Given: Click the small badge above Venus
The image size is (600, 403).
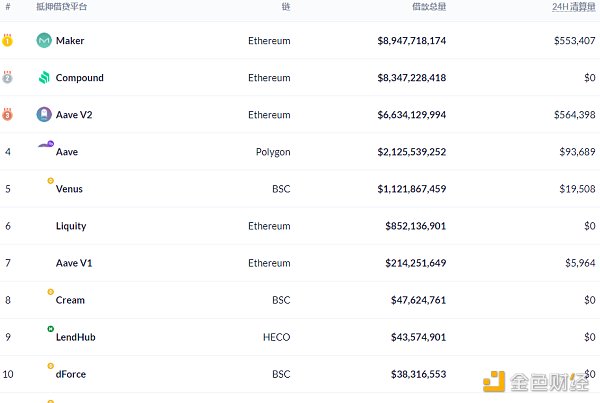Looking at the screenshot, I should click(51, 181).
